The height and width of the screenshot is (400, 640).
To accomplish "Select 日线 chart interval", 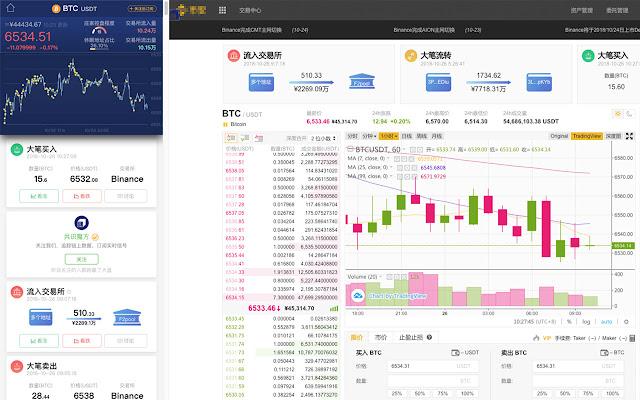I will click(407, 136).
